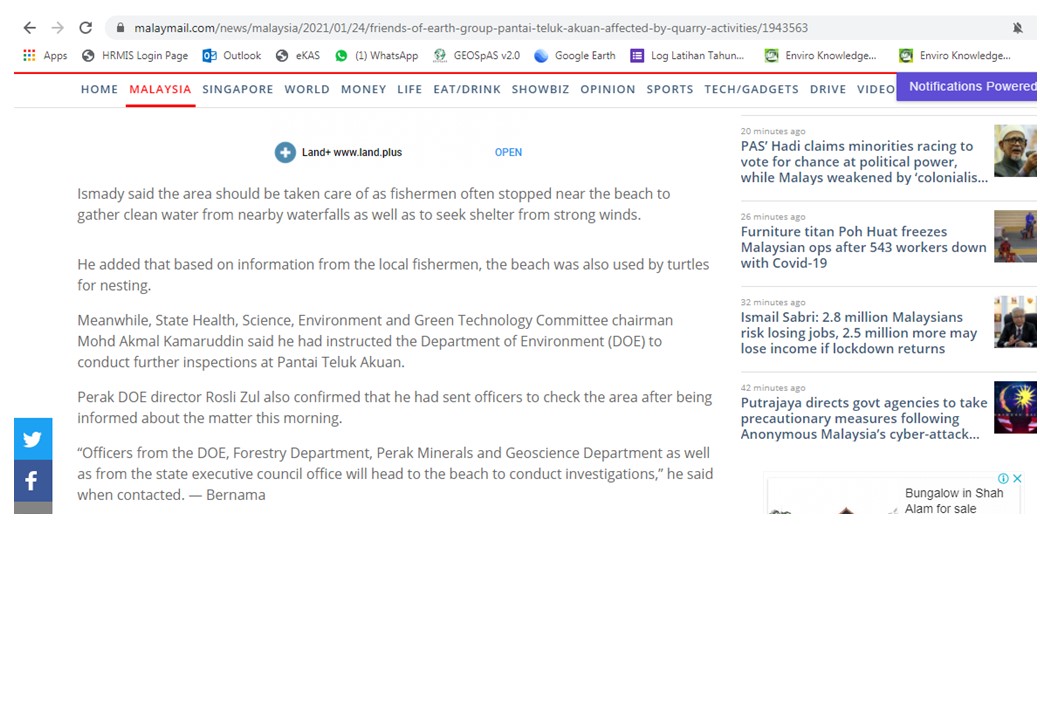Viewport: 1040px width, 720px height.
Task: Open last Enviro Knowledge bookmark
Action: 955,56
